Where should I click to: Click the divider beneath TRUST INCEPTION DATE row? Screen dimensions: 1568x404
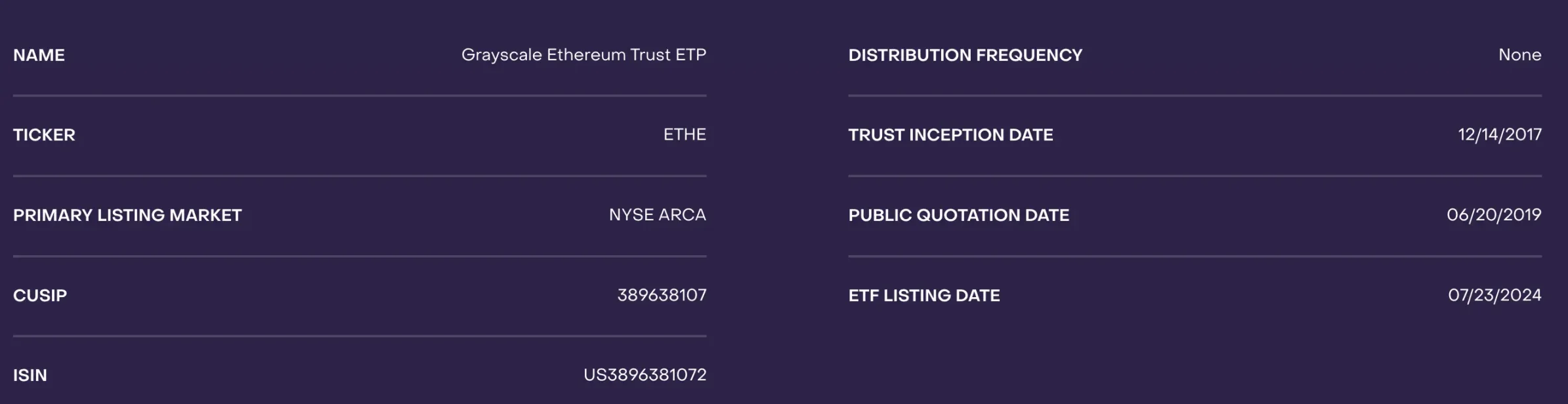coord(1195,176)
